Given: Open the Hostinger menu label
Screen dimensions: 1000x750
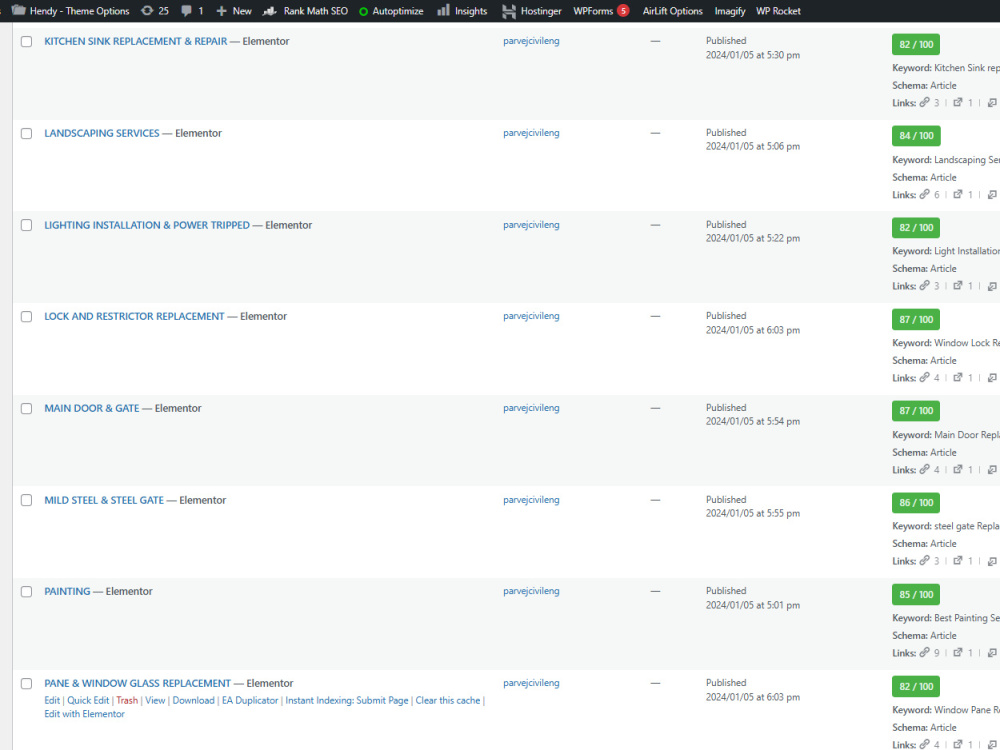Looking at the screenshot, I should [x=541, y=11].
